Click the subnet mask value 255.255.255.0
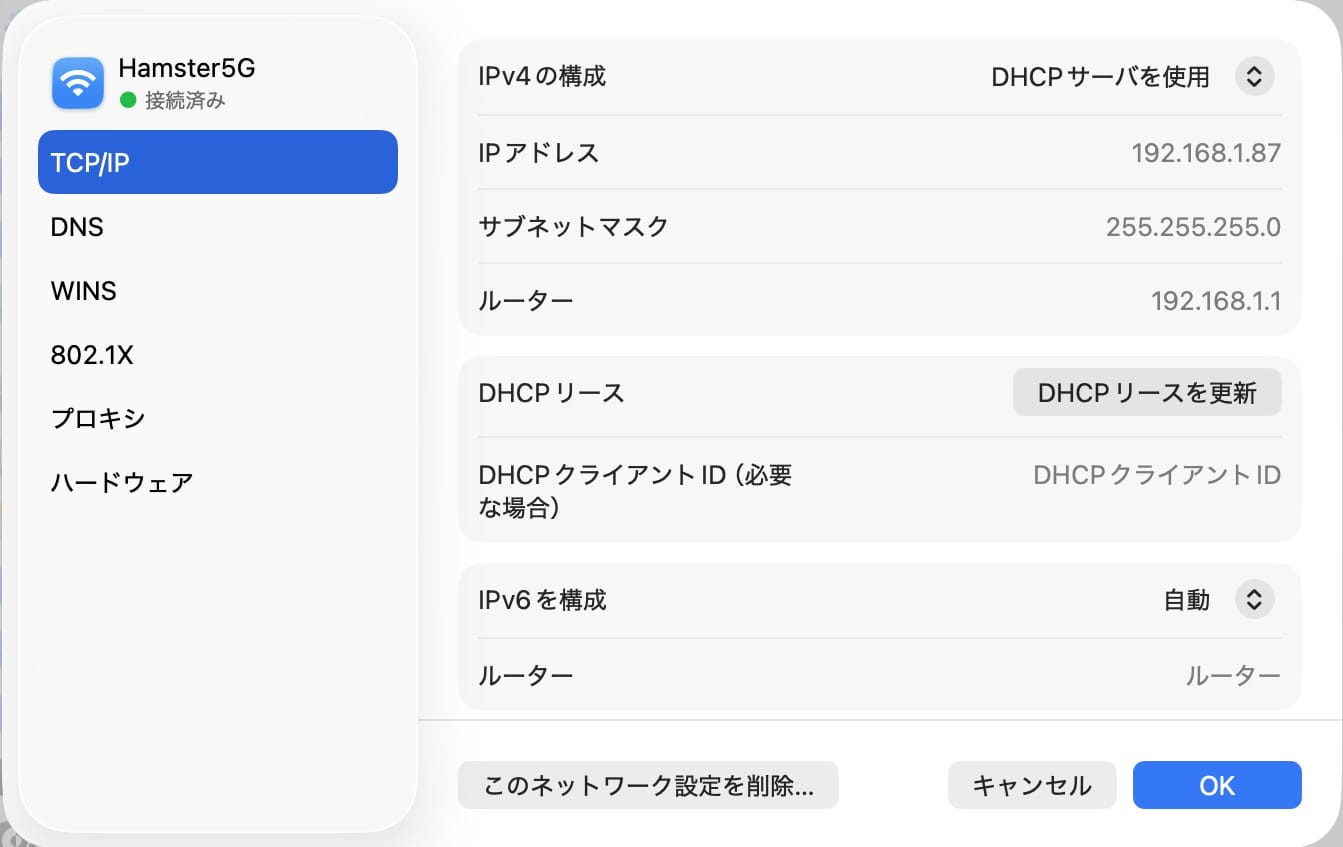 point(1192,227)
